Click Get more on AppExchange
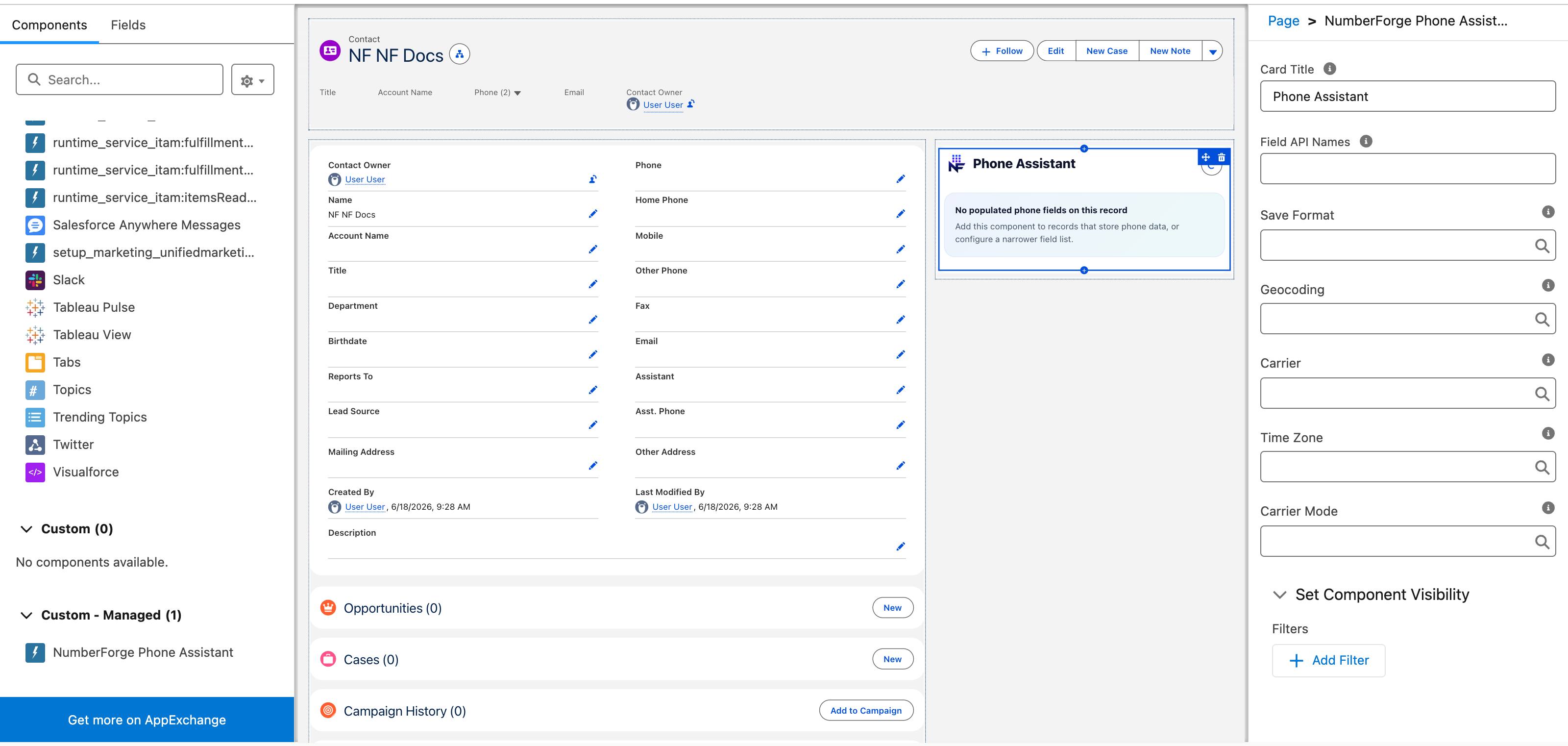 pos(147,720)
